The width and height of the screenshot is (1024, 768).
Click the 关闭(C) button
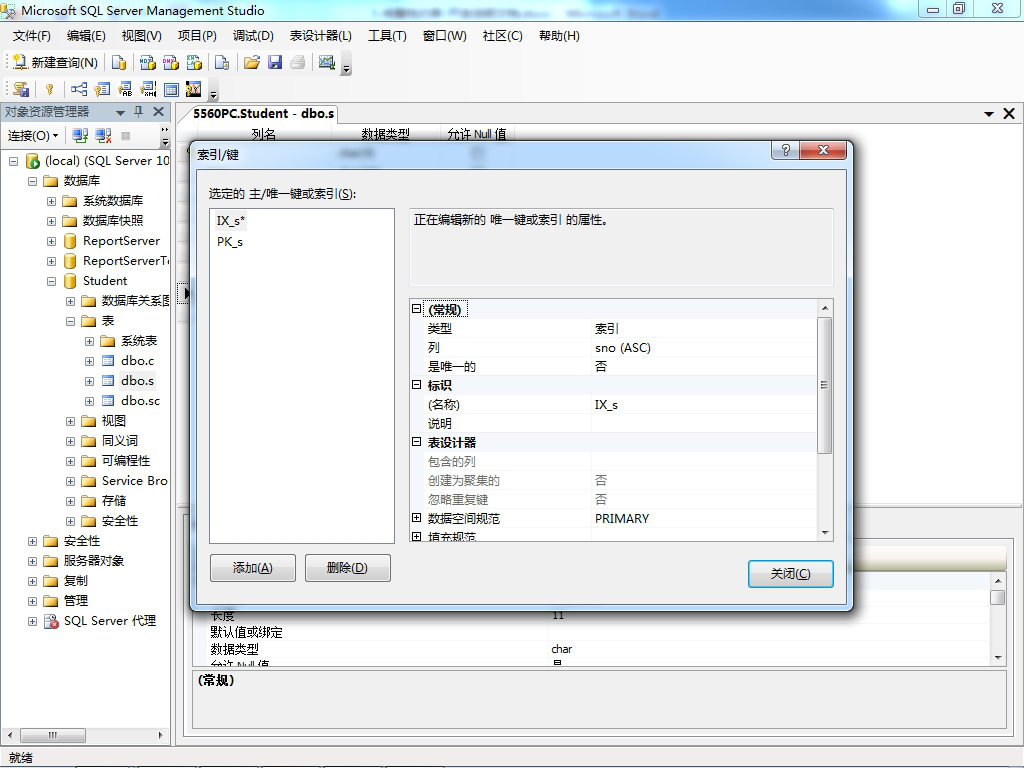pyautogui.click(x=790, y=574)
